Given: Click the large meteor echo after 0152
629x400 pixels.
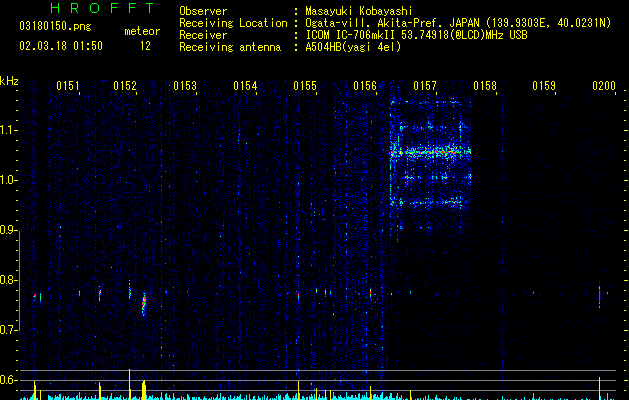Looking at the screenshot, I should point(144,305).
